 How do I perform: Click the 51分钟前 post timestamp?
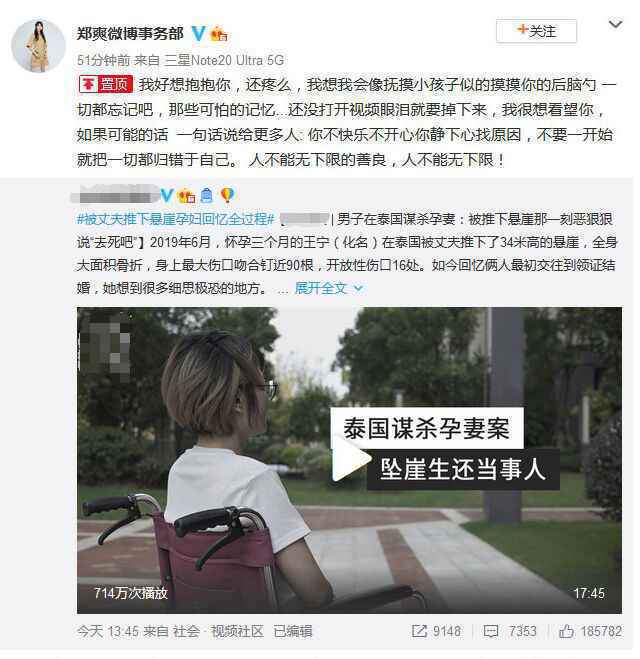click(x=103, y=61)
